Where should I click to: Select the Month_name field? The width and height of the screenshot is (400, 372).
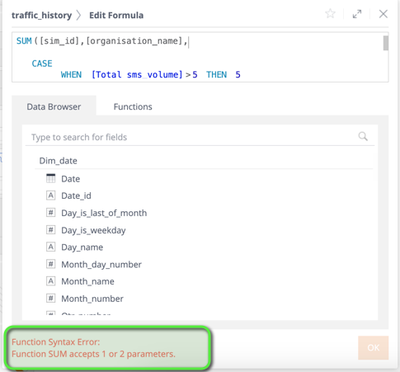(x=88, y=281)
